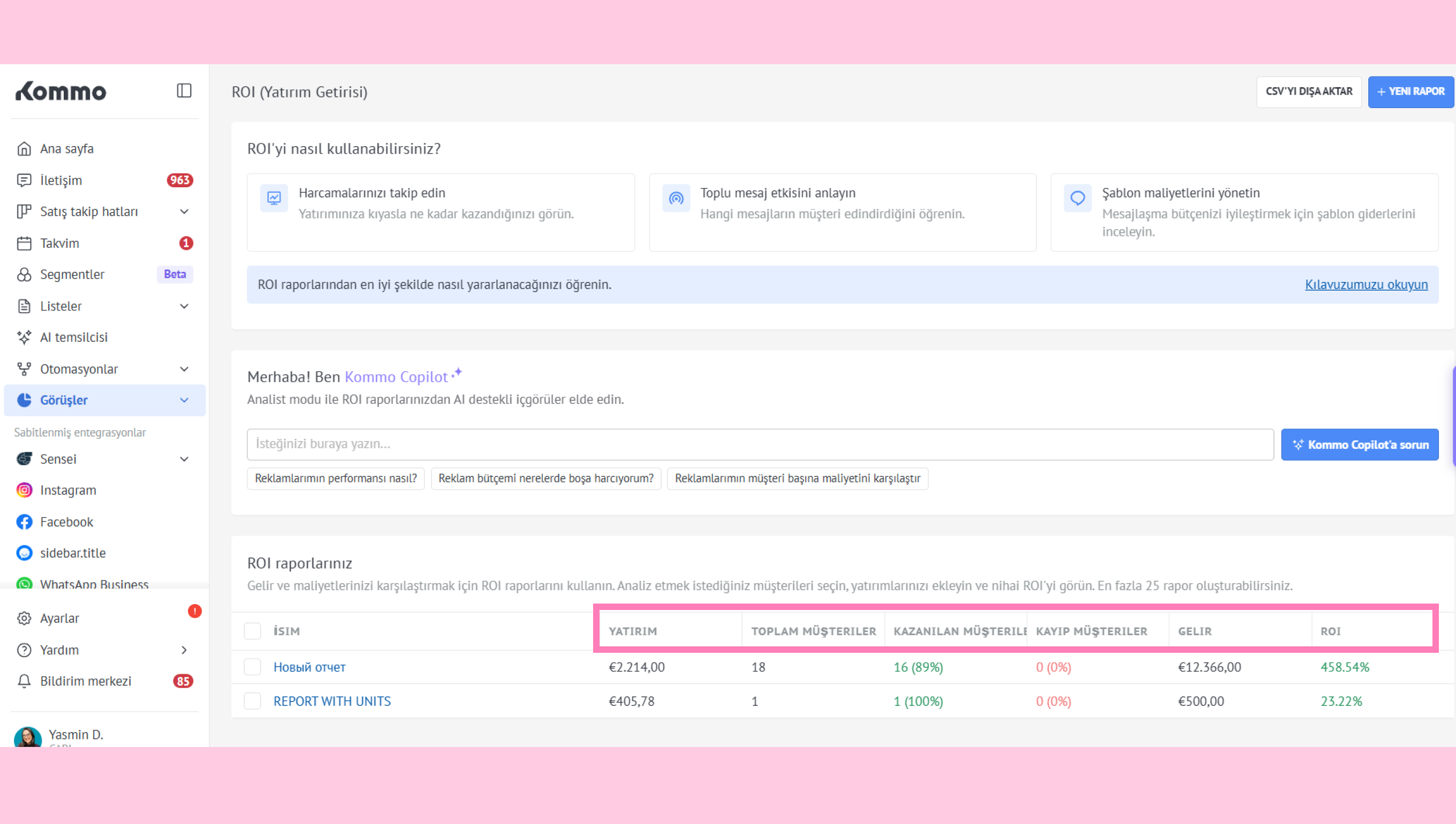Click the €12.366,00 revenue value
Screen dimensions: 1456x824
click(x=1209, y=667)
